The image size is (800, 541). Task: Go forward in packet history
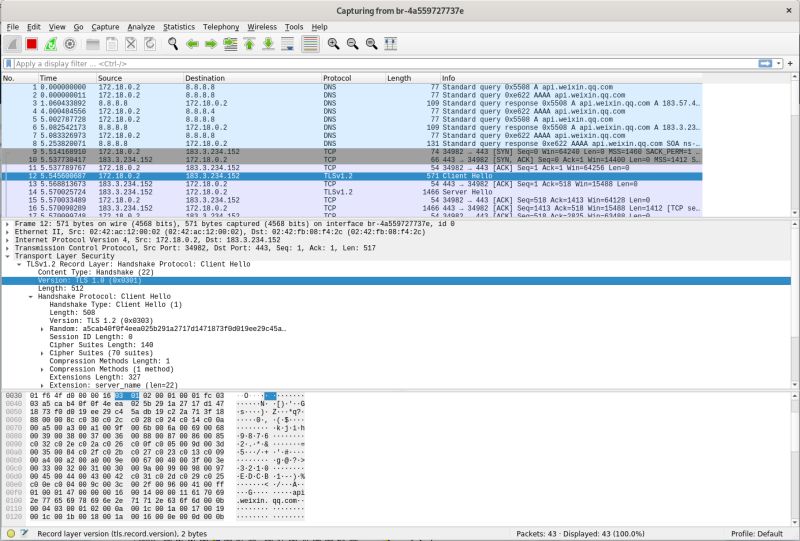(x=211, y=44)
